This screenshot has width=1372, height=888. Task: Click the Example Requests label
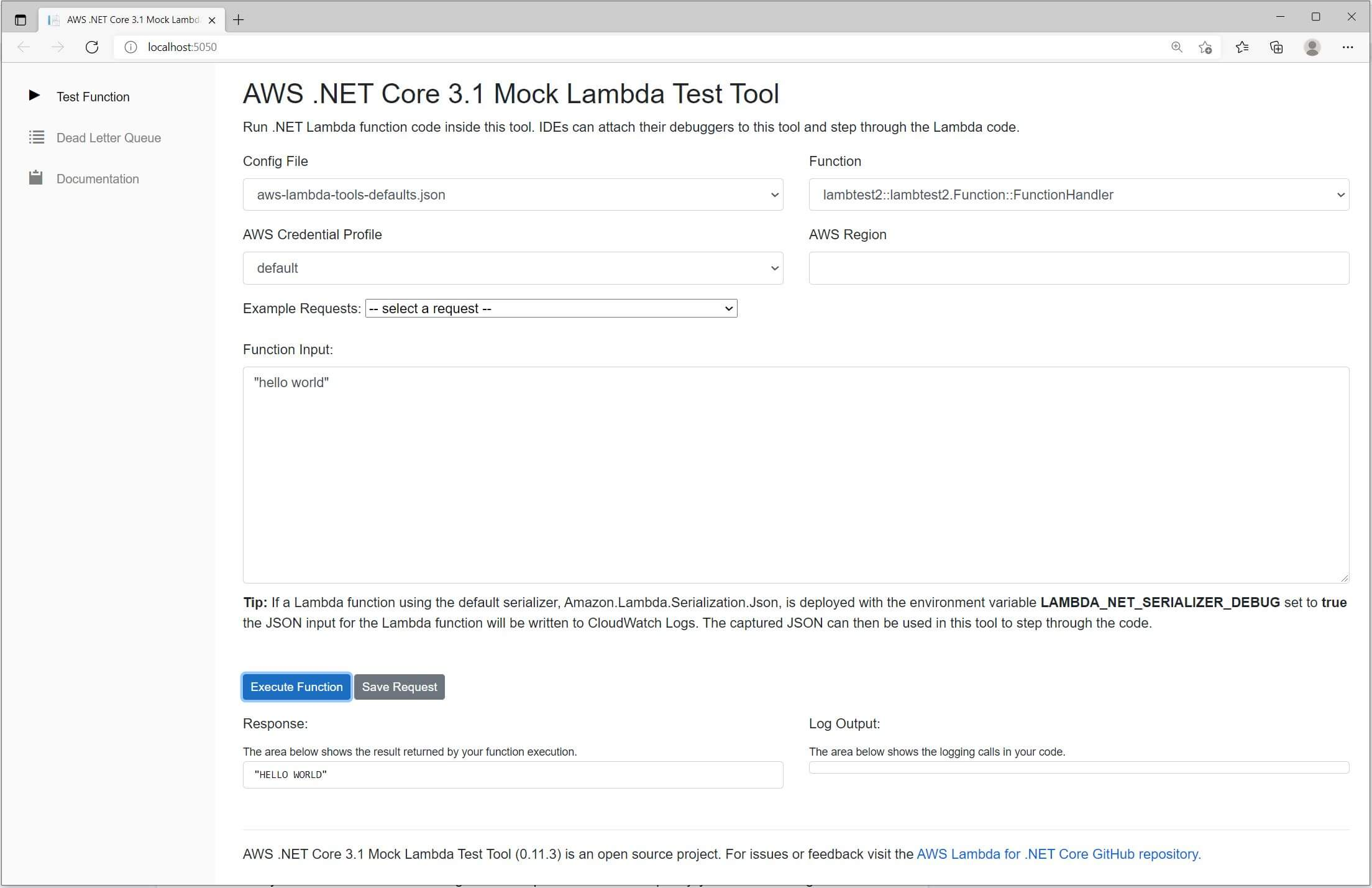[302, 308]
